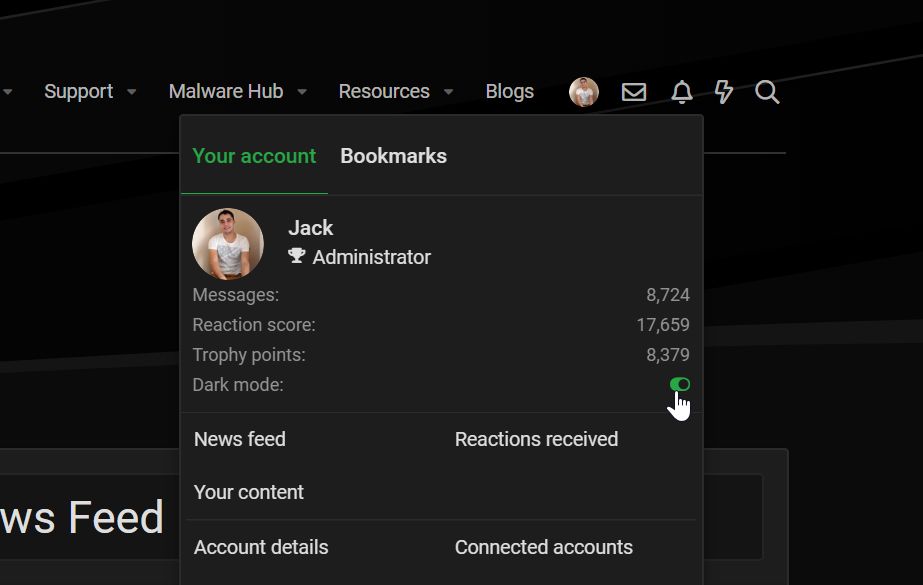Expand the Malware Hub dropdown arrow

[302, 92]
